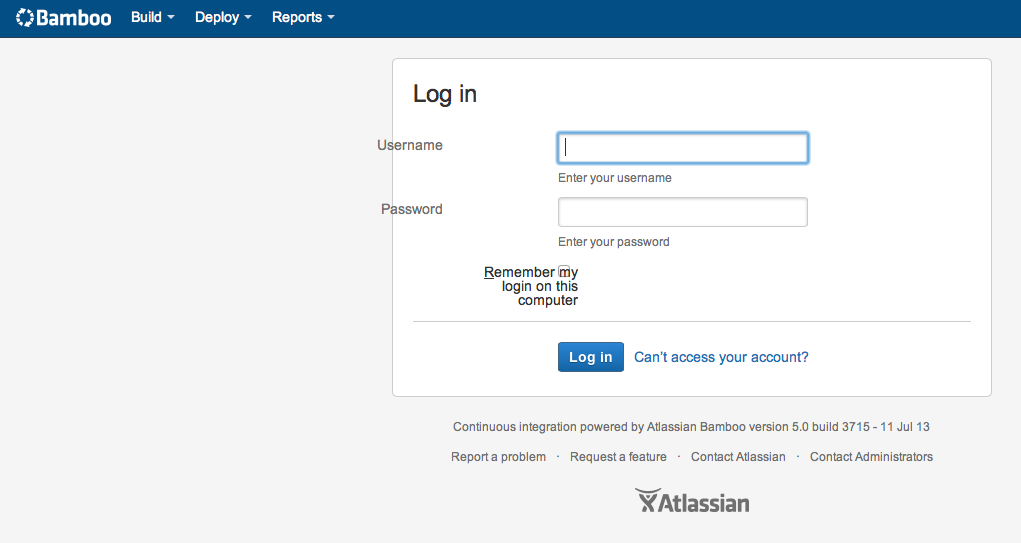Open the Deploy dropdown menu
Screen dimensions: 1021x543
click(223, 18)
